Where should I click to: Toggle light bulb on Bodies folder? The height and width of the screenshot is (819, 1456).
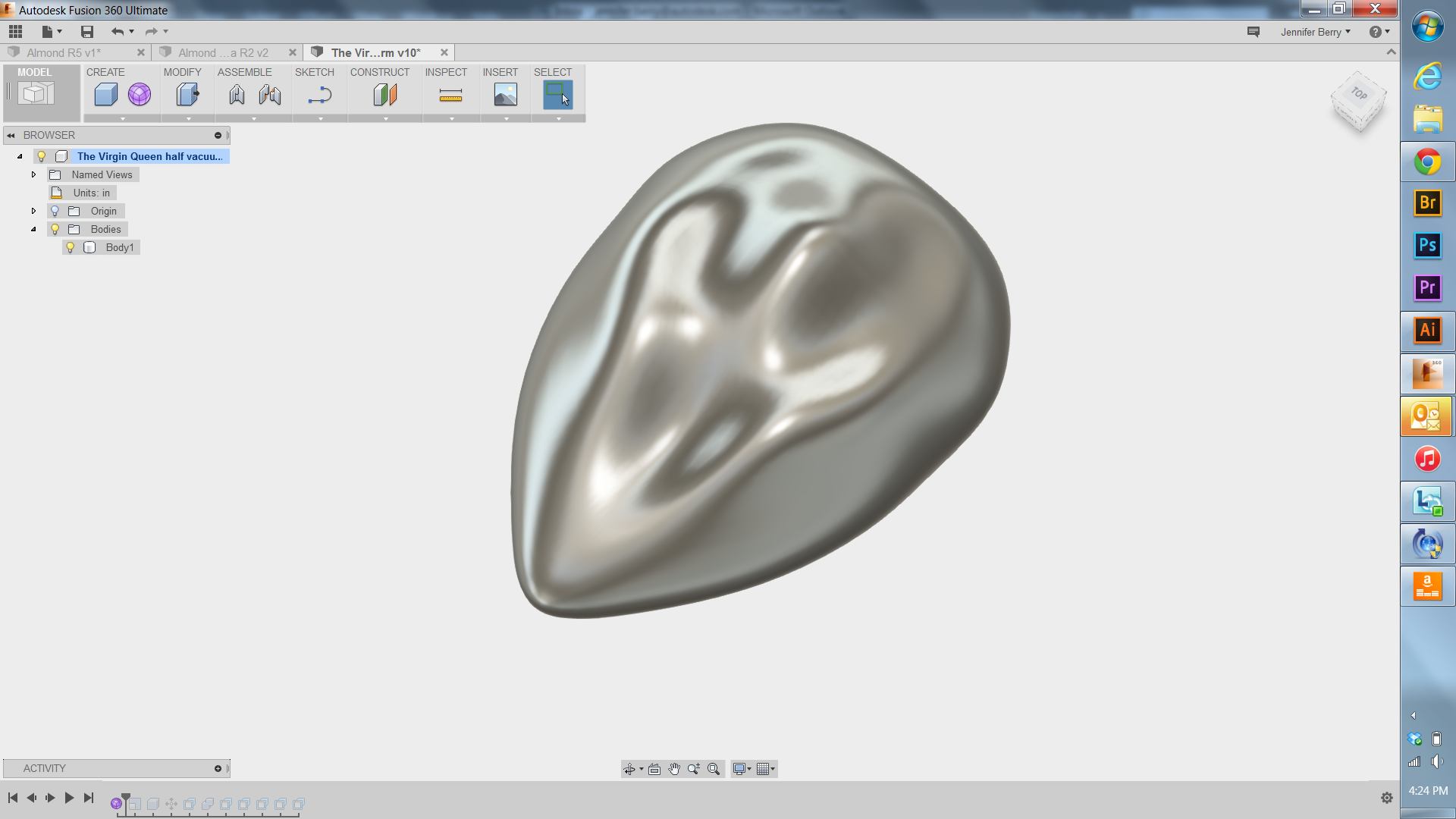(x=55, y=228)
